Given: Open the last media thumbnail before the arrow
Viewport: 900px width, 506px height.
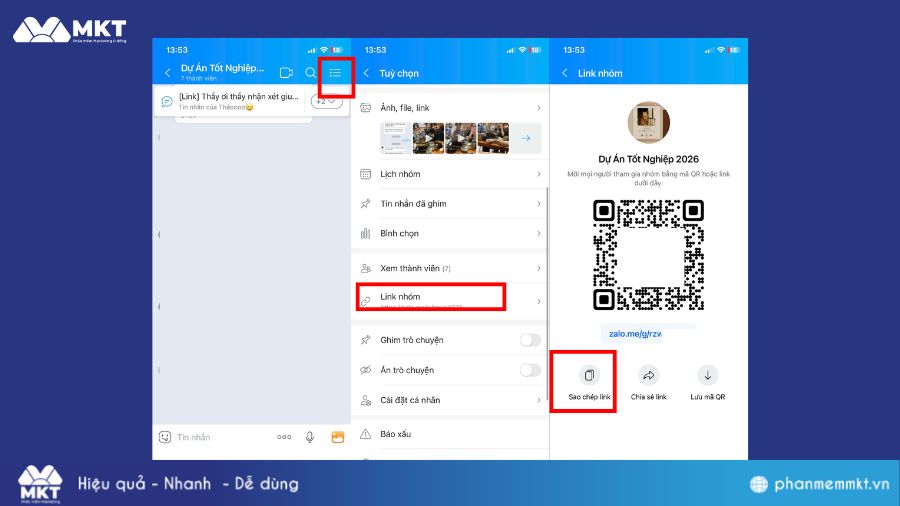Looking at the screenshot, I should (x=493, y=138).
